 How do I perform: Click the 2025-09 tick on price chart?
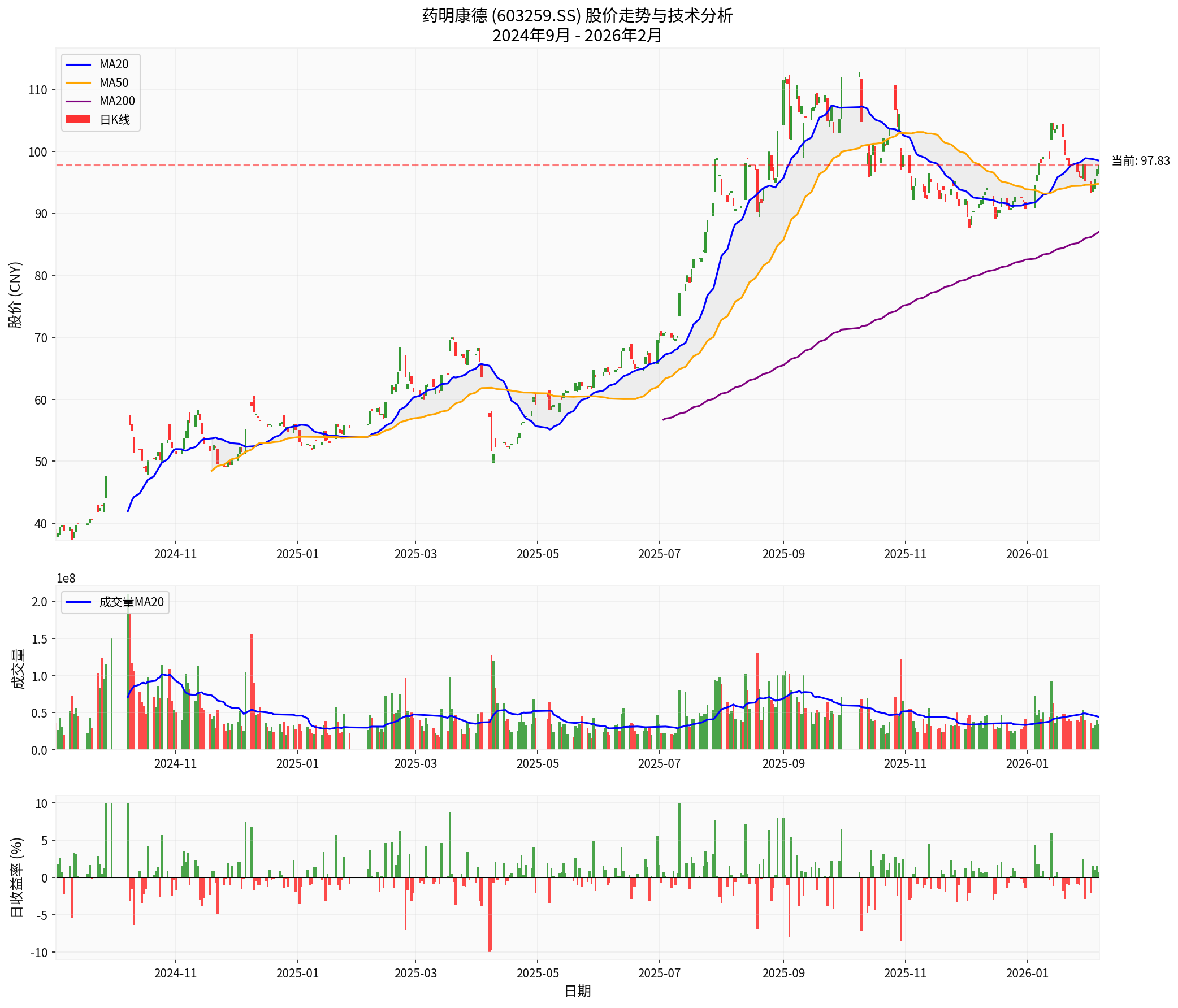pos(783,553)
